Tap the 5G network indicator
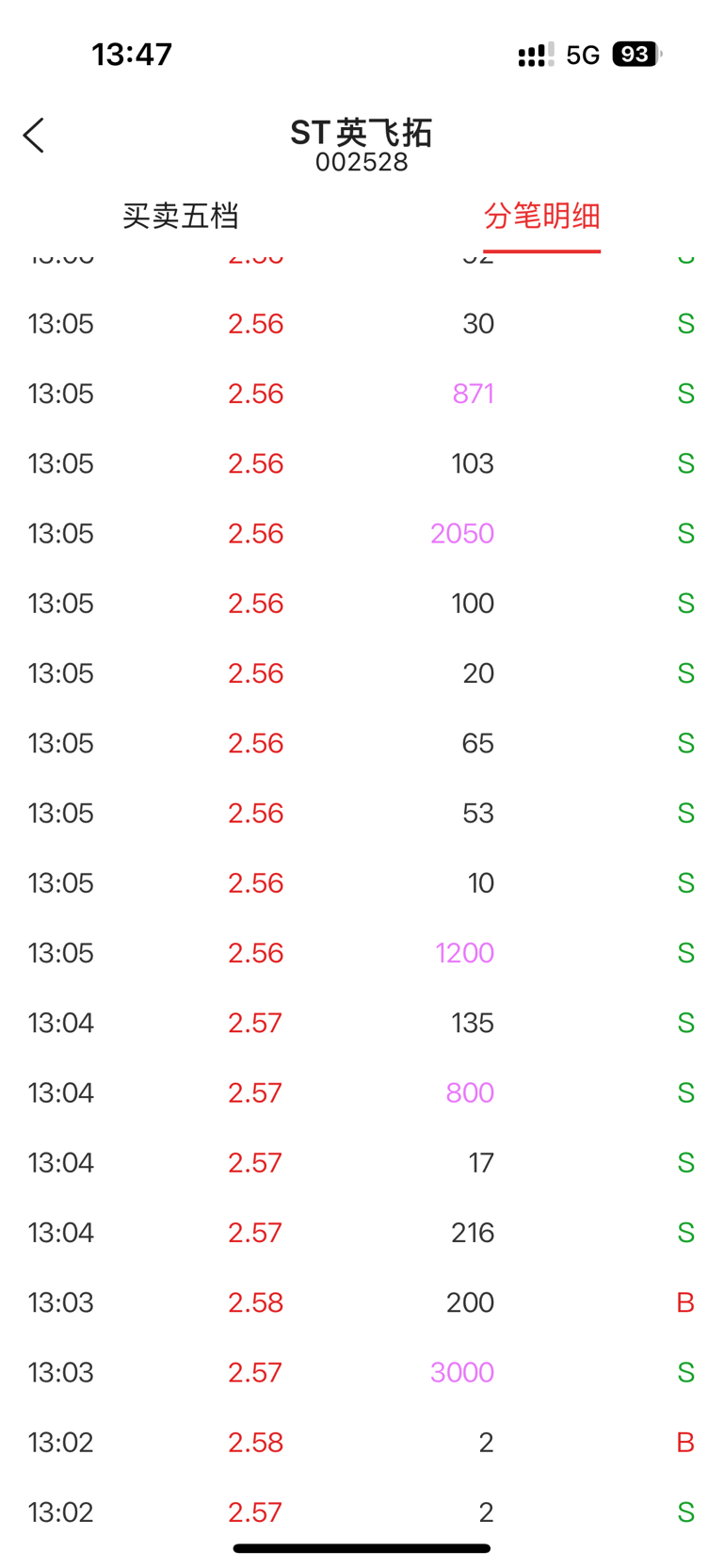 tap(583, 56)
